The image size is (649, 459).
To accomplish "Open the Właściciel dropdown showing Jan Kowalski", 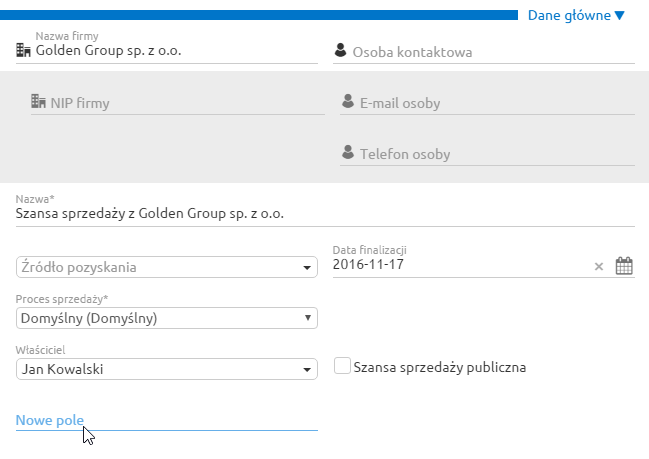I will coord(167,369).
